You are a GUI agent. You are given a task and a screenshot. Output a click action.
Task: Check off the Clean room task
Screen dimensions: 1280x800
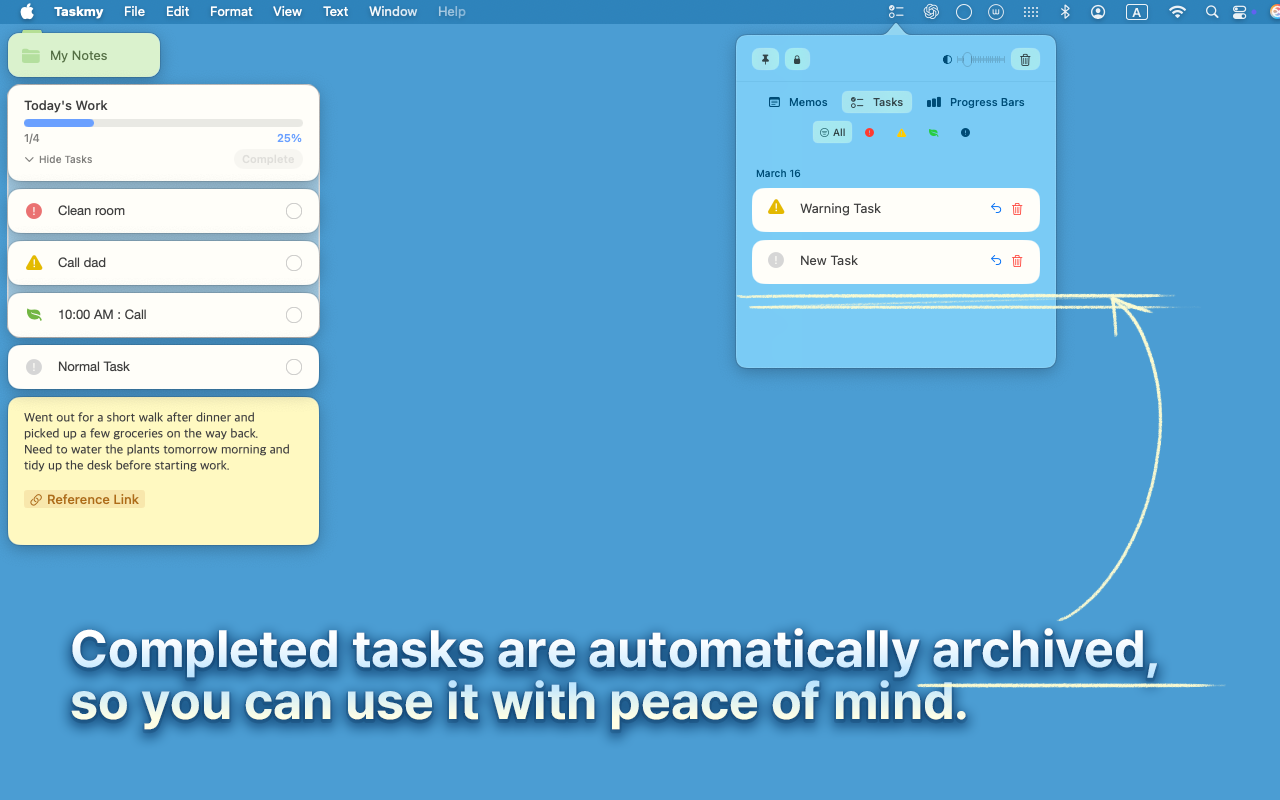[293, 211]
